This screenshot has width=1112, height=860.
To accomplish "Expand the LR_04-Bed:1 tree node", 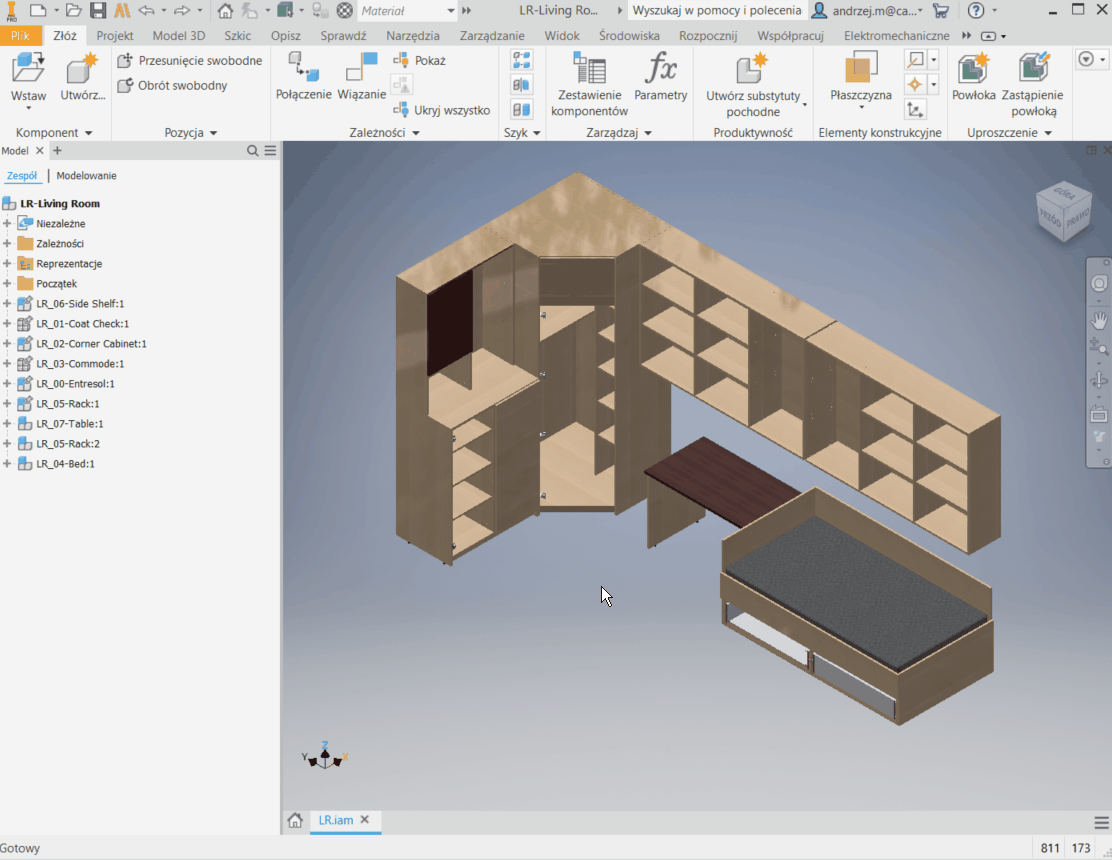I will click(x=7, y=464).
